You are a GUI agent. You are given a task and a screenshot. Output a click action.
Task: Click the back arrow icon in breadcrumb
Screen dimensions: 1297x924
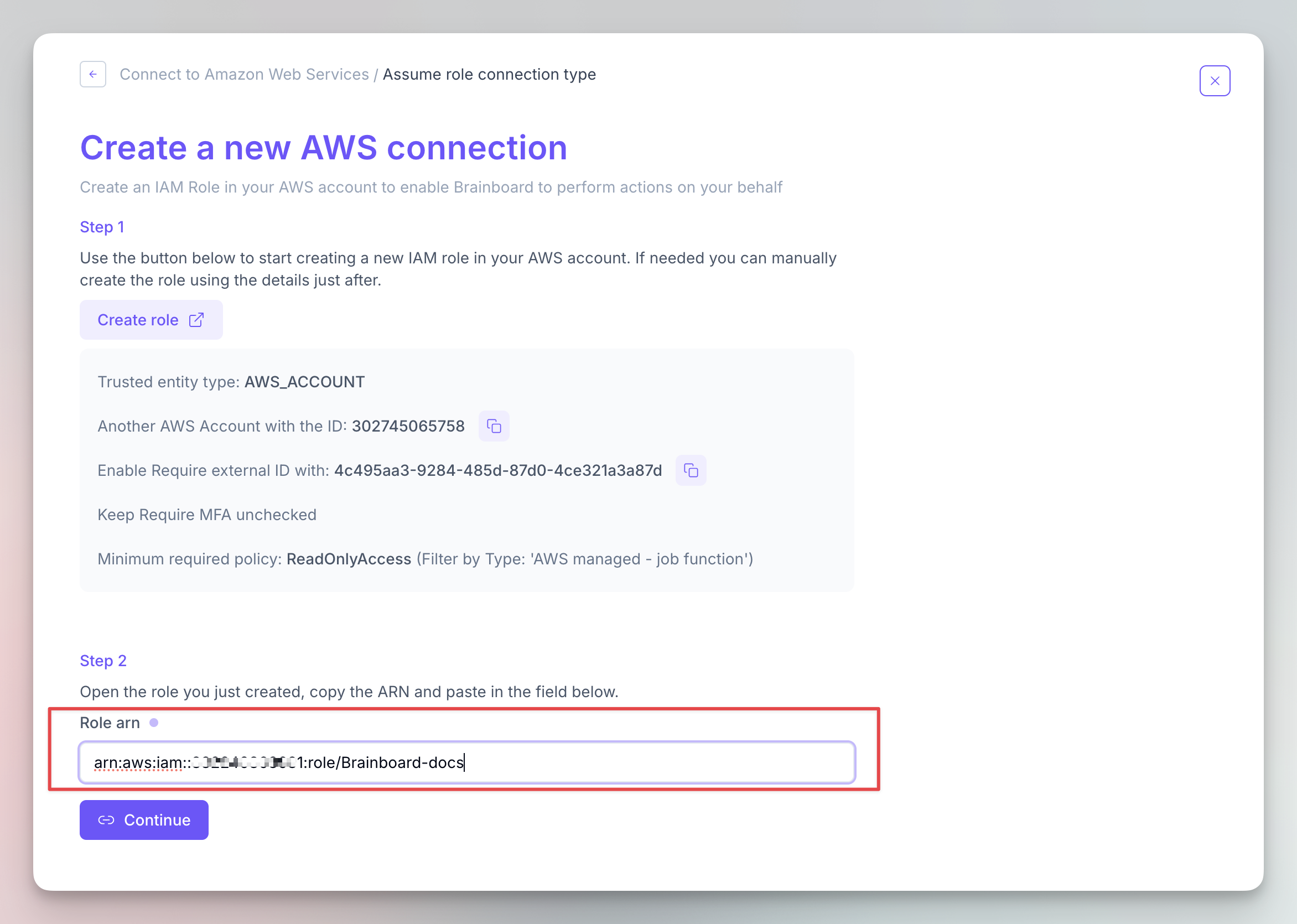pyautogui.click(x=93, y=75)
